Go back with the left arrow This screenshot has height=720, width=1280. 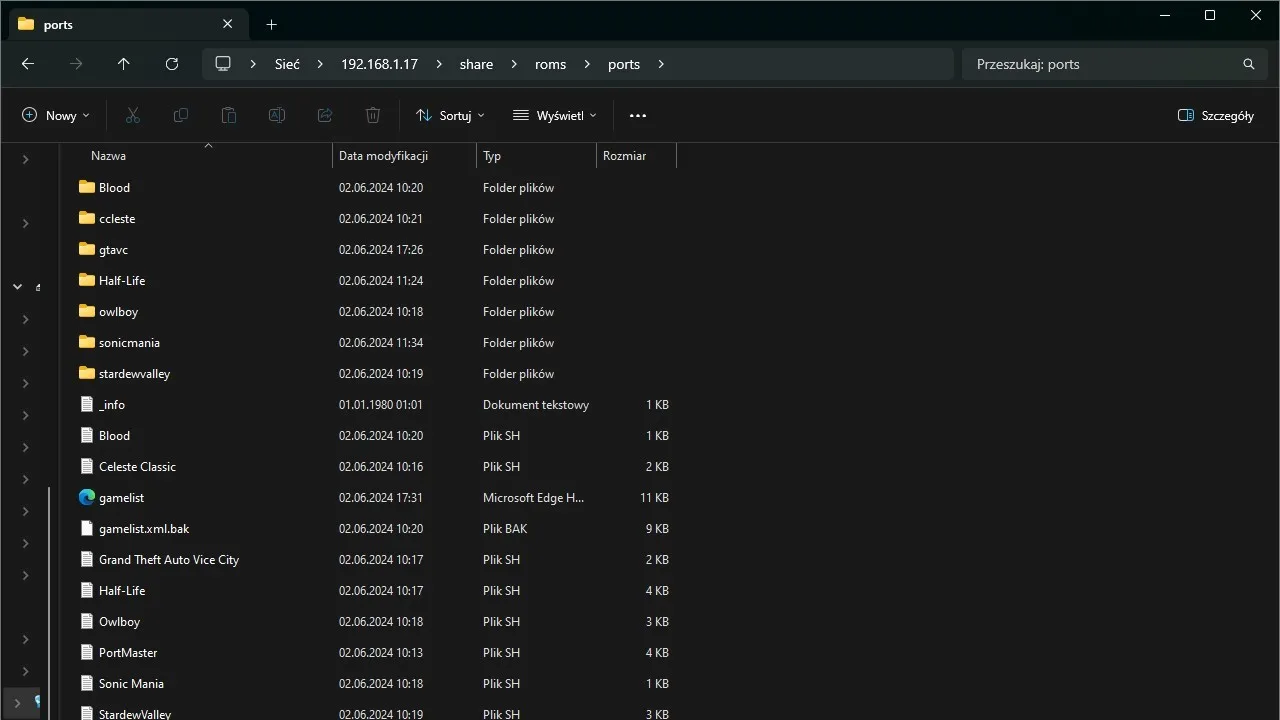28,64
